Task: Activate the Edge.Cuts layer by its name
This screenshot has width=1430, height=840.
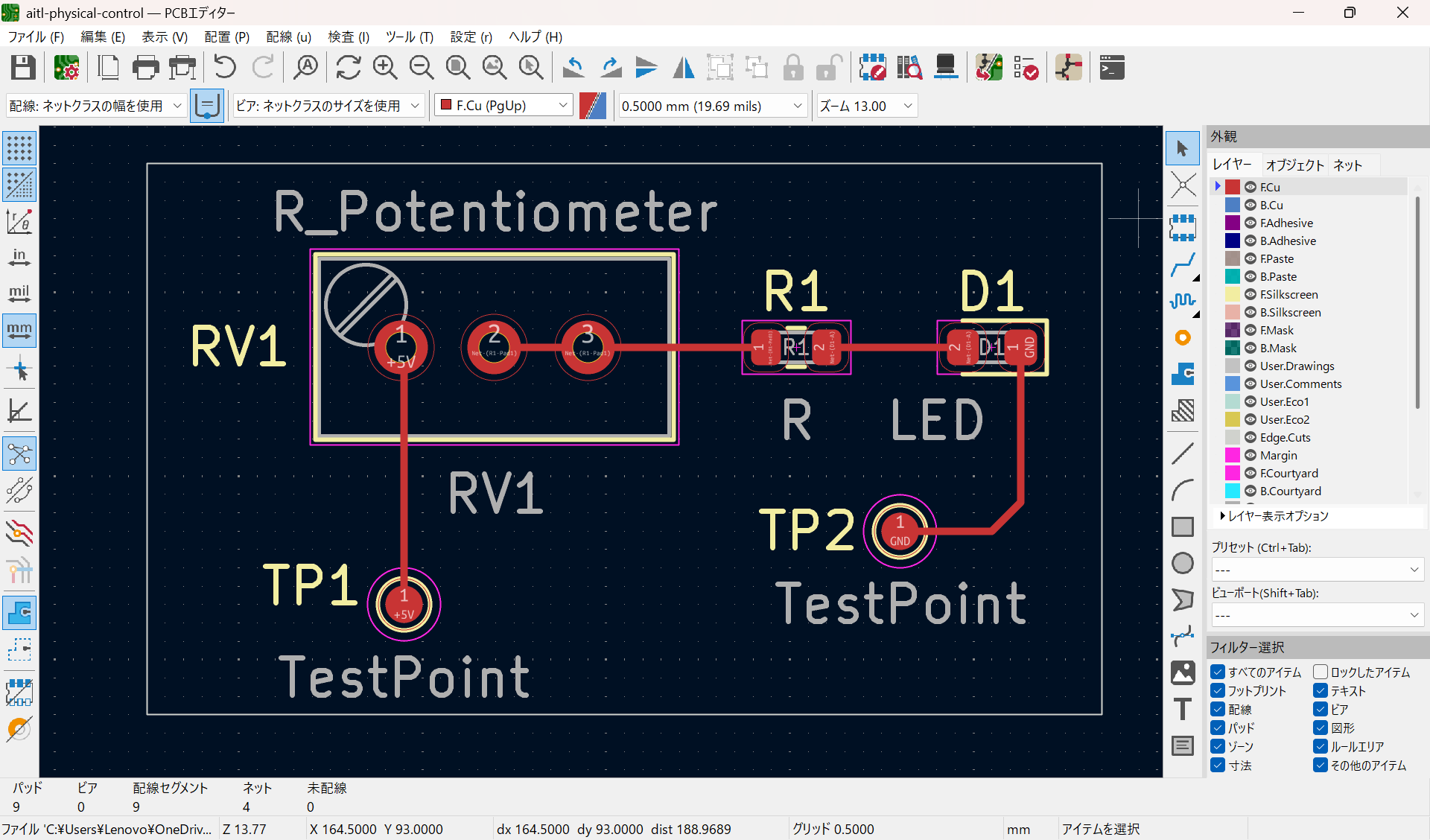Action: (1286, 437)
